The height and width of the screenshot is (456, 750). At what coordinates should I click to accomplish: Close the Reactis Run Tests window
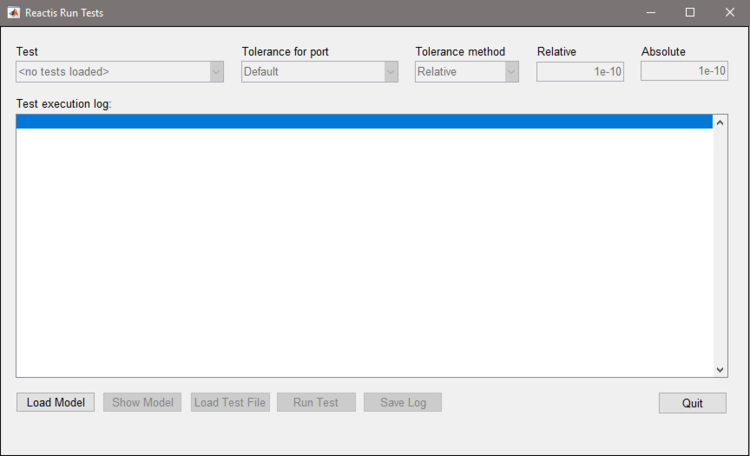point(729,13)
